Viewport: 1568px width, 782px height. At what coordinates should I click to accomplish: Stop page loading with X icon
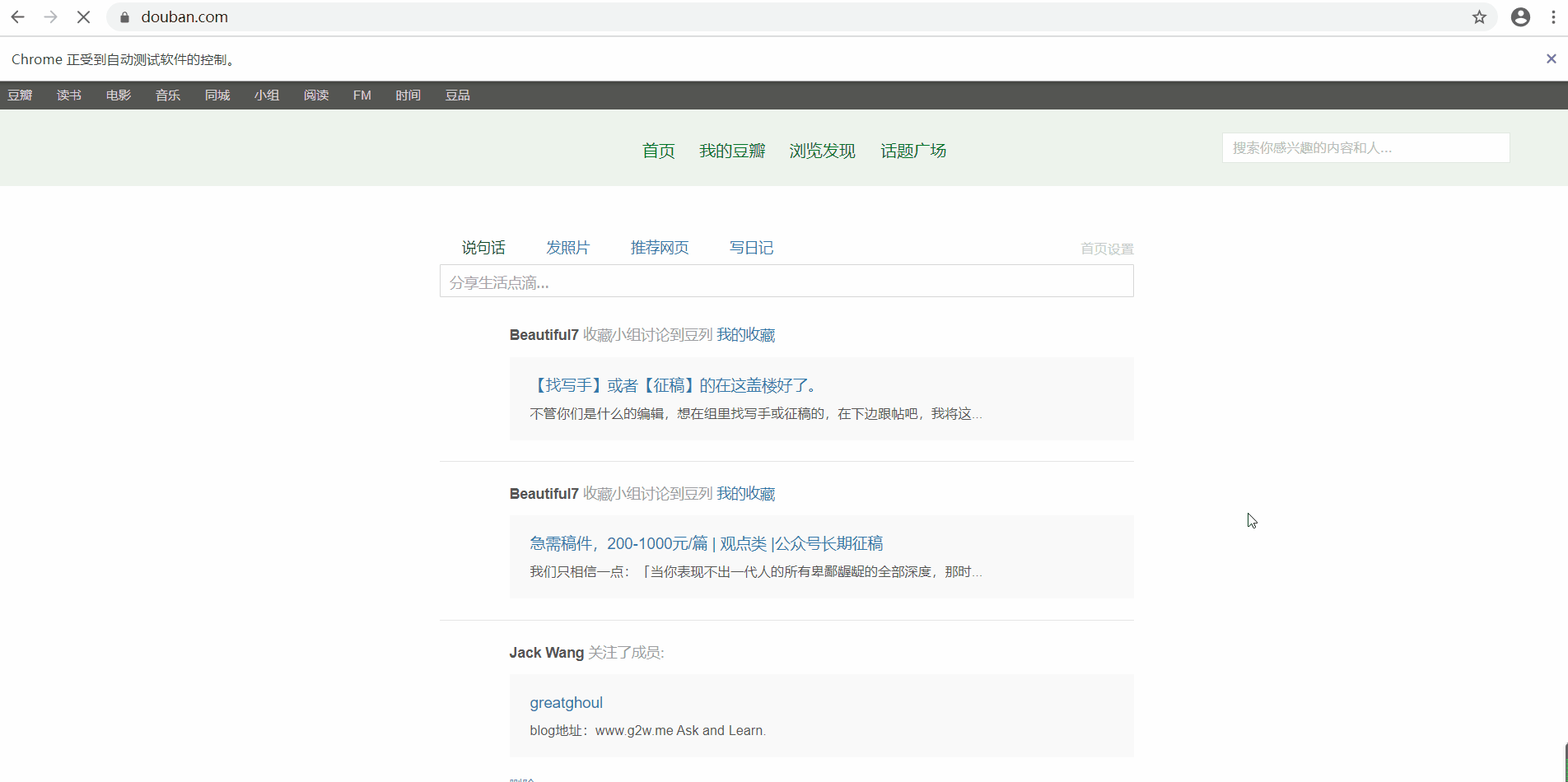[x=83, y=17]
